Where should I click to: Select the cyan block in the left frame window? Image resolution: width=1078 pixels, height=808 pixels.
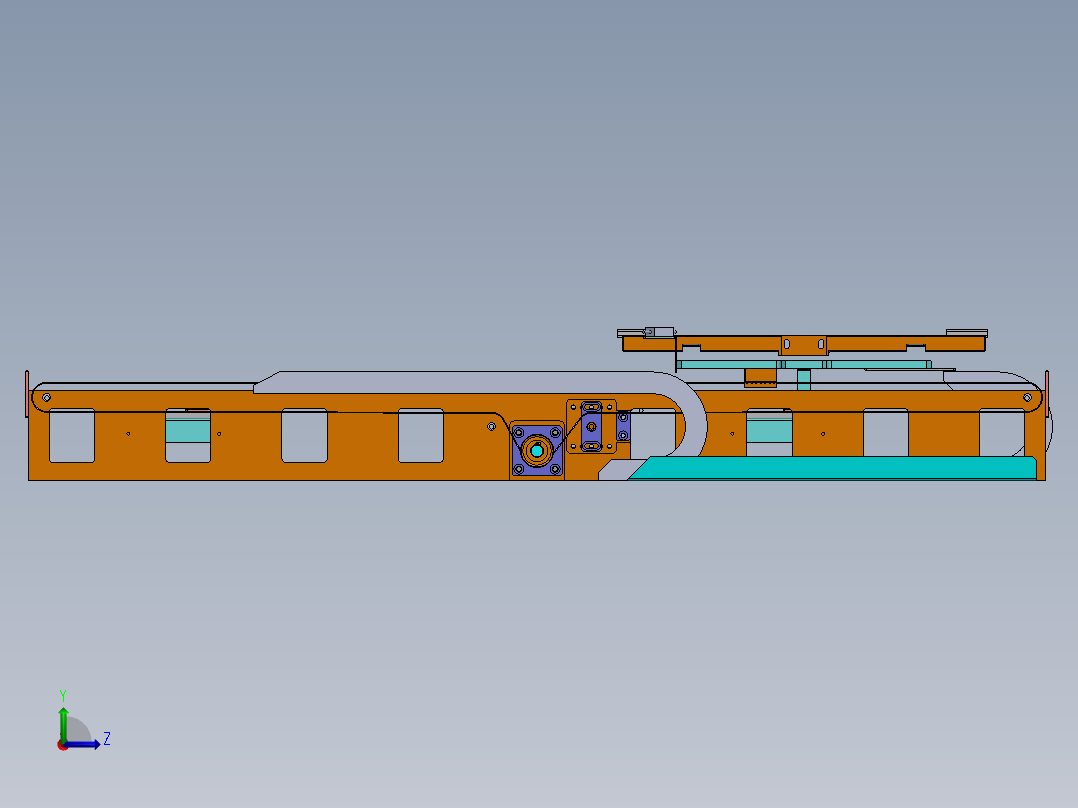click(x=188, y=430)
